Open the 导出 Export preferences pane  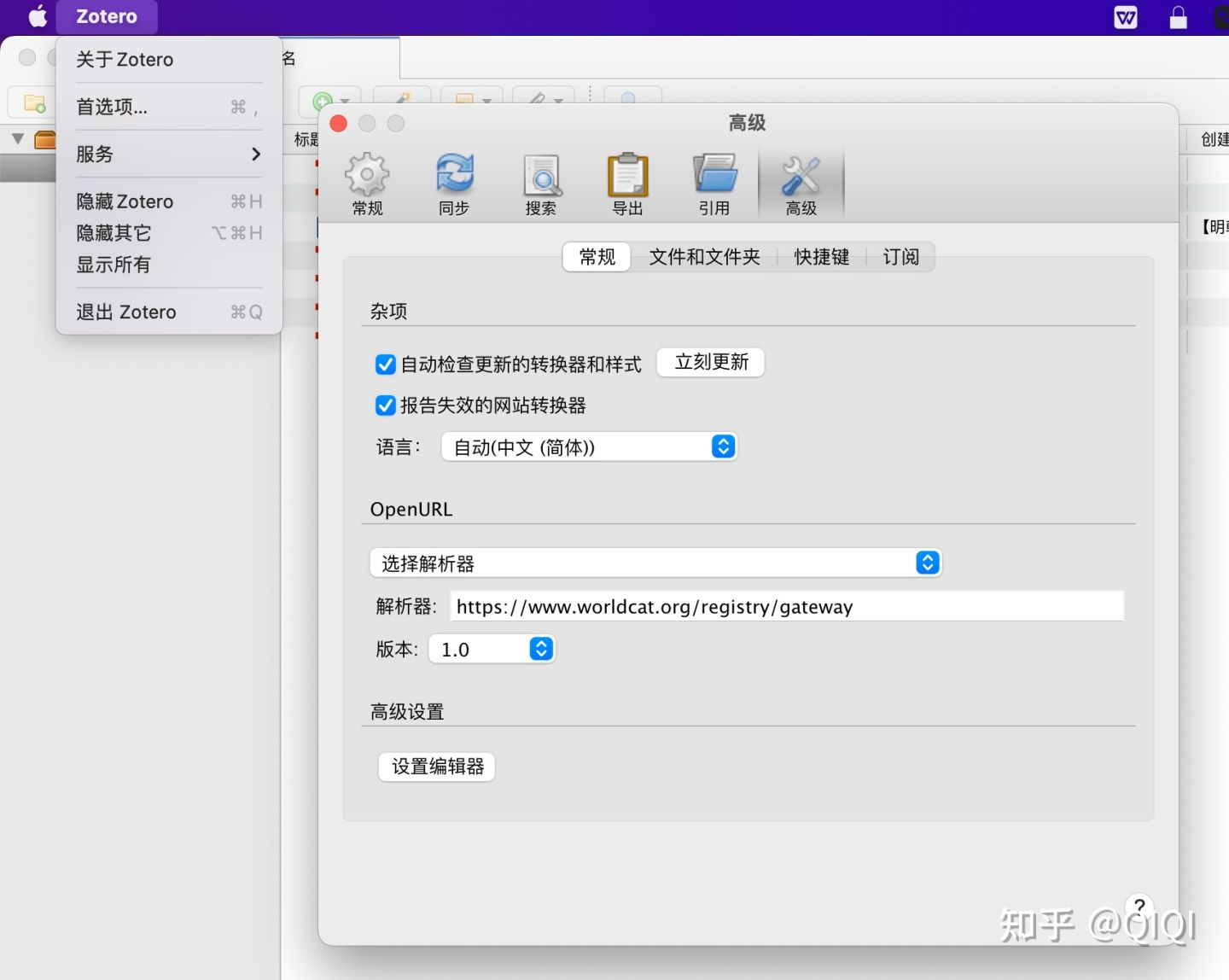628,184
